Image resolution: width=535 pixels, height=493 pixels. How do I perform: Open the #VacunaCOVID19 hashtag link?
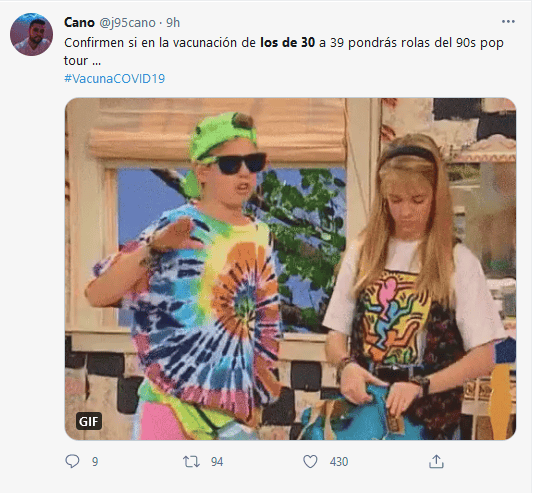click(x=115, y=79)
